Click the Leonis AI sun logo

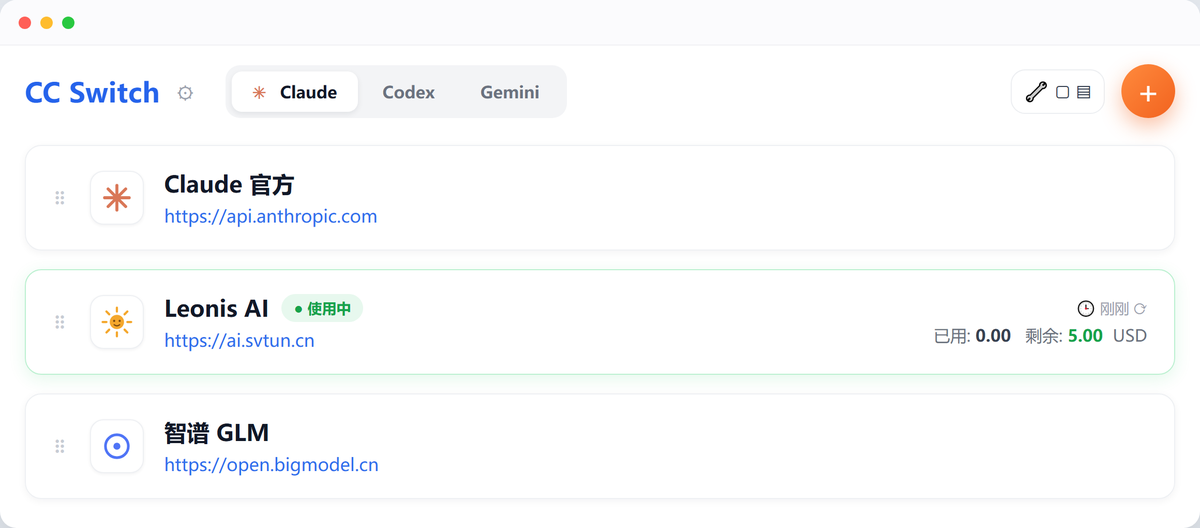coord(117,322)
